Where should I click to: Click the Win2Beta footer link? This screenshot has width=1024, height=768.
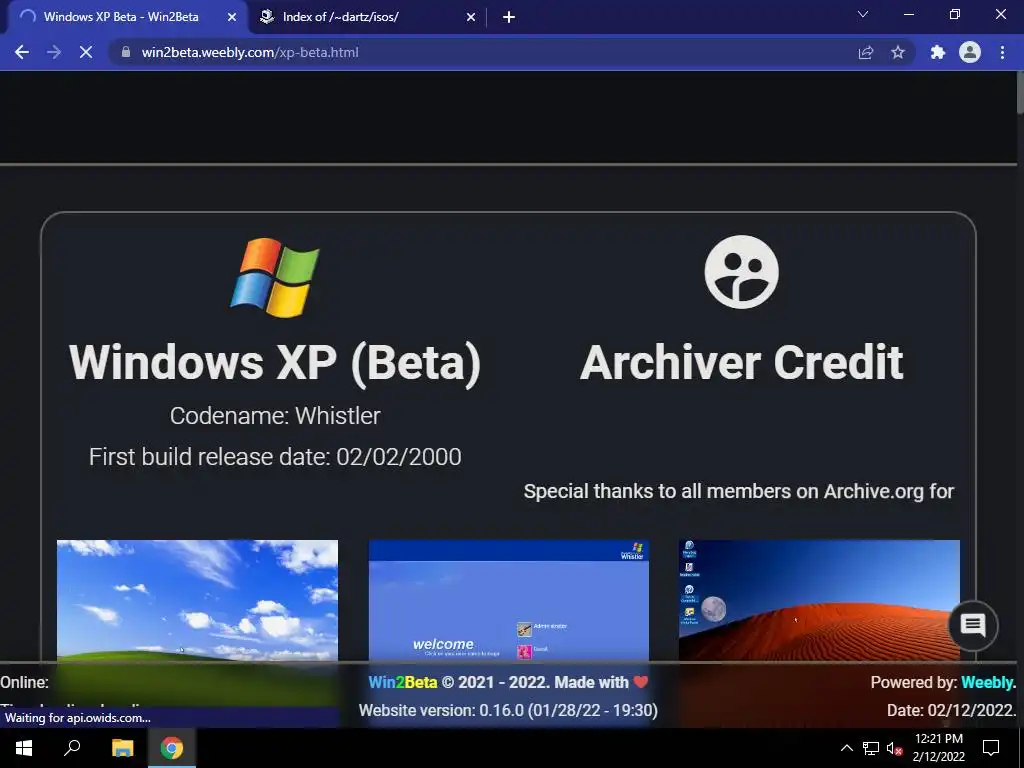pos(402,682)
